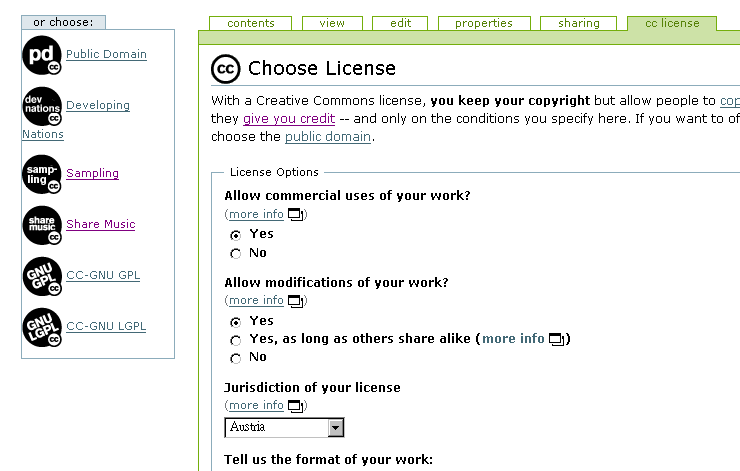Image resolution: width=740 pixels, height=471 pixels.
Task: Follow the public domain link in intro text
Action: click(328, 137)
